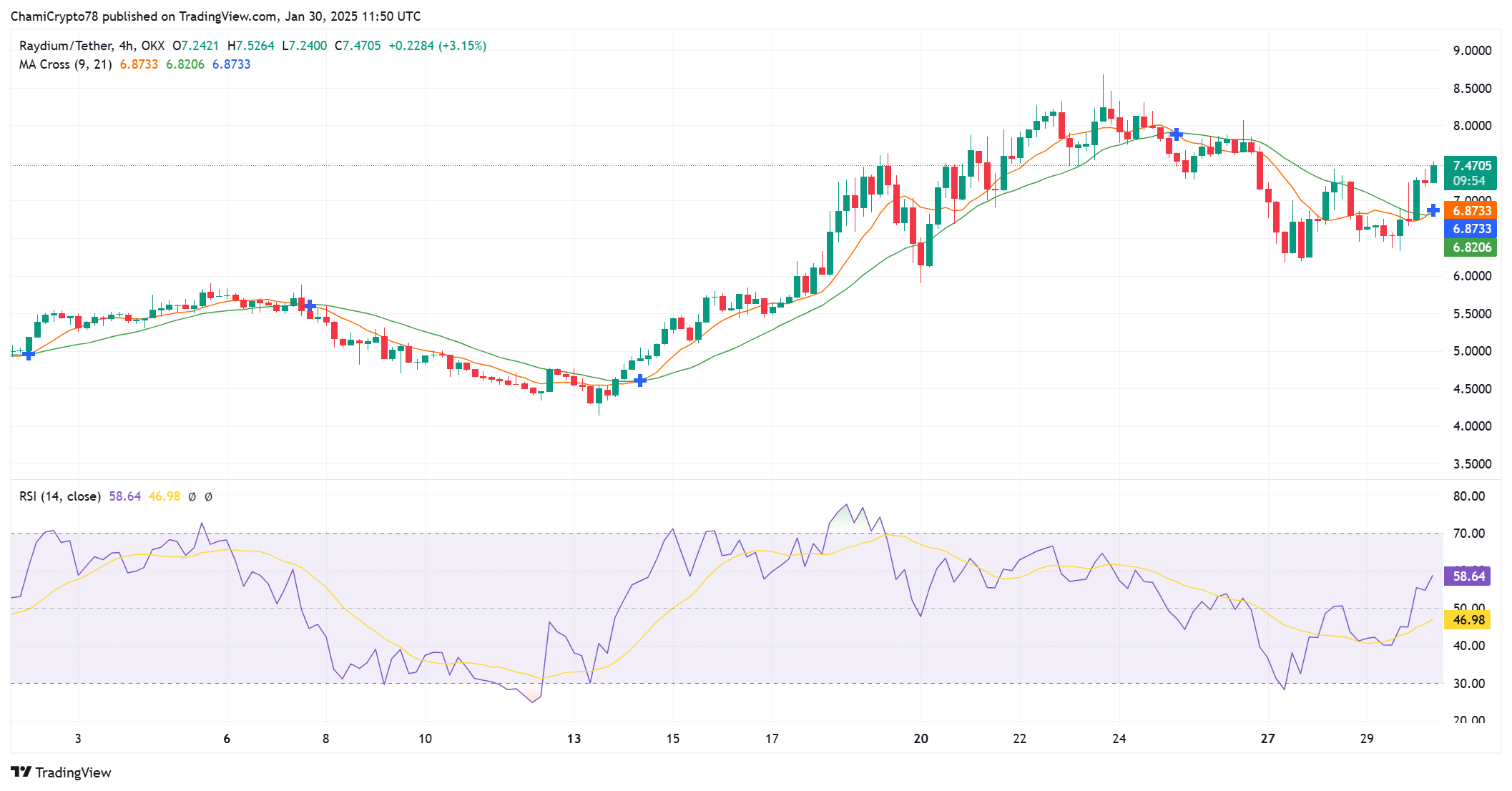Screen dimensions: 1512x791
Task: Click the purple 58.64 RSI value label
Action: (1468, 576)
